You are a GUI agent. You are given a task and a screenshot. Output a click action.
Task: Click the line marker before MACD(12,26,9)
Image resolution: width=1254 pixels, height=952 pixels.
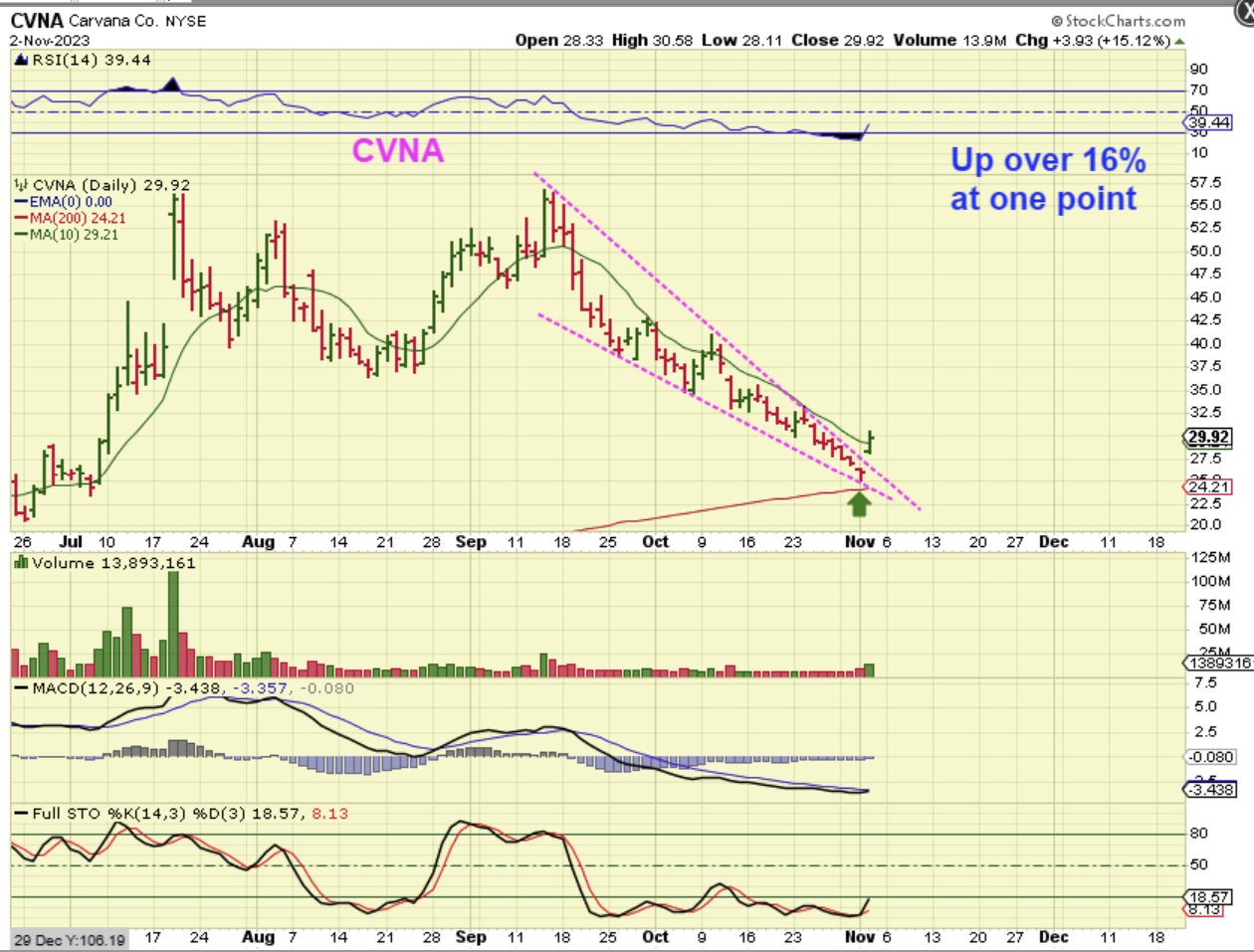point(21,688)
